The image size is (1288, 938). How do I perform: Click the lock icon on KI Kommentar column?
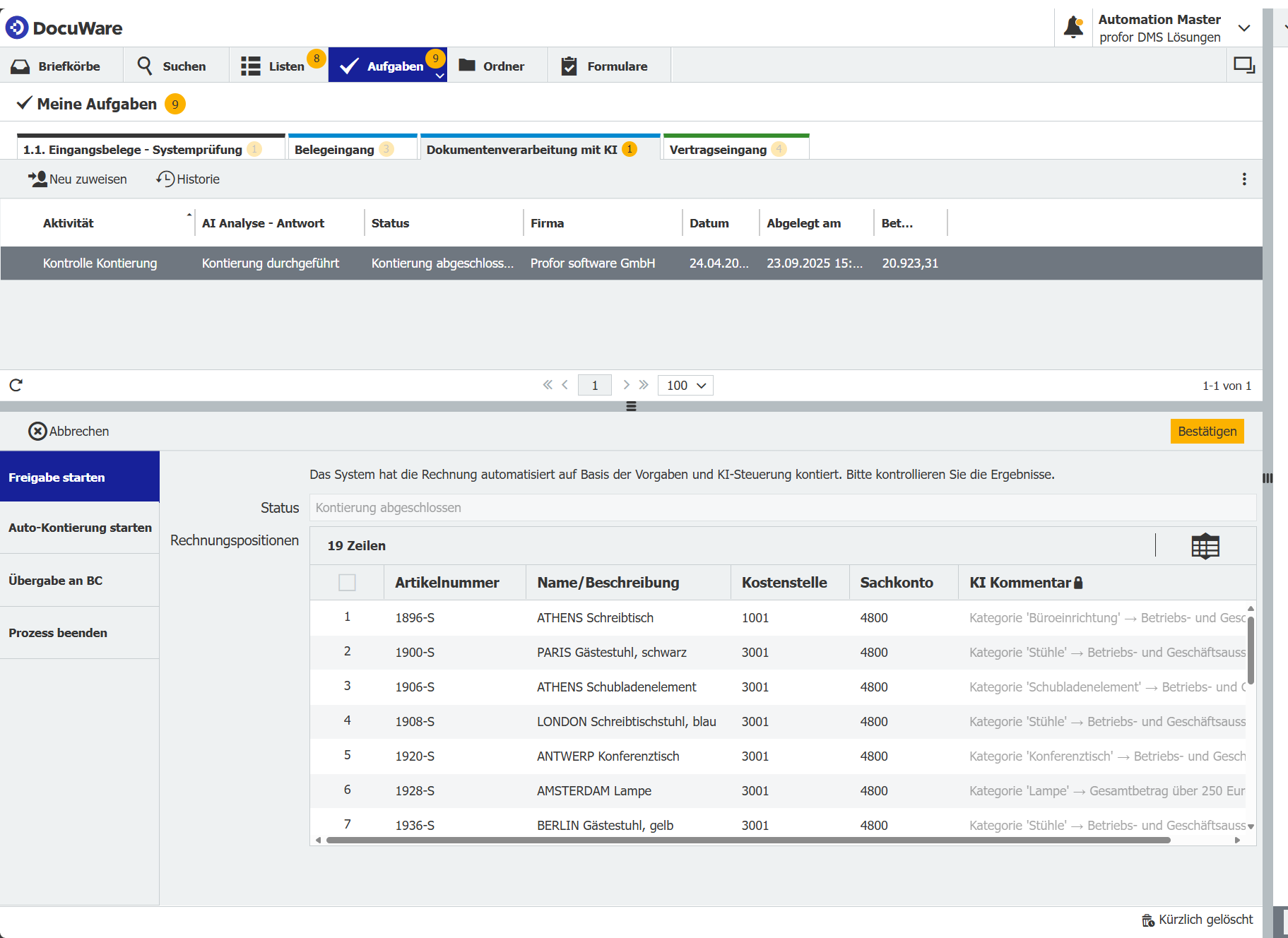pos(1078,582)
